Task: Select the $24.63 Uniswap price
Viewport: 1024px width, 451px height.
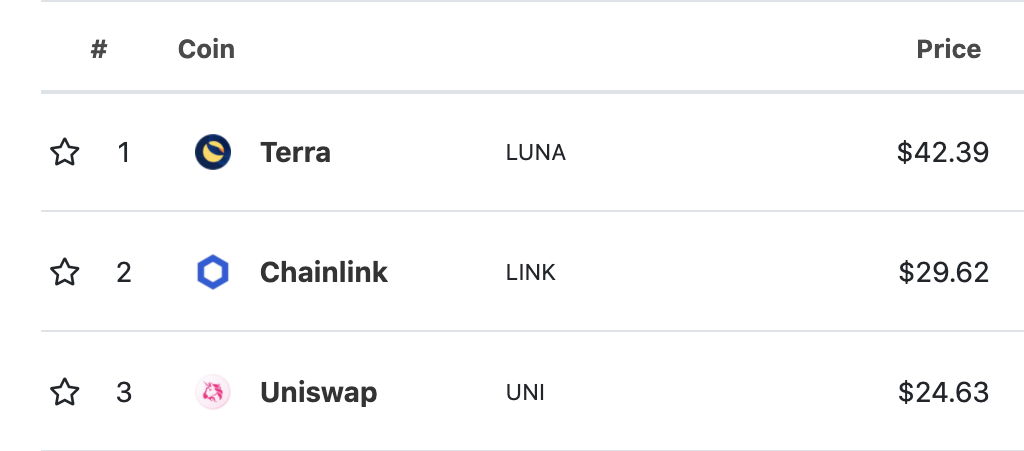Action: tap(944, 392)
